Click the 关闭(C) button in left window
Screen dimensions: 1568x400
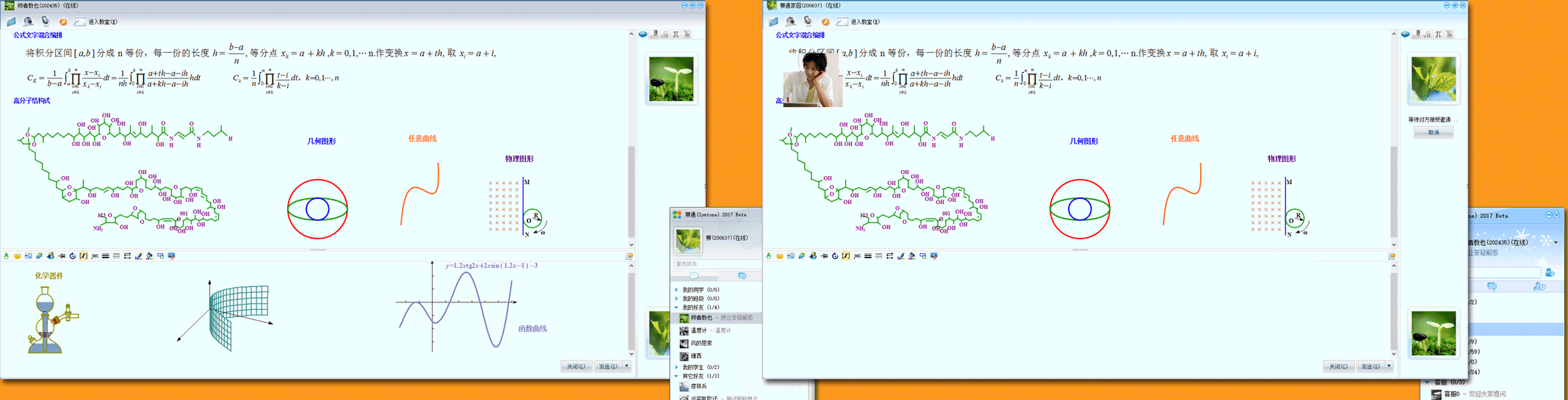(x=576, y=366)
